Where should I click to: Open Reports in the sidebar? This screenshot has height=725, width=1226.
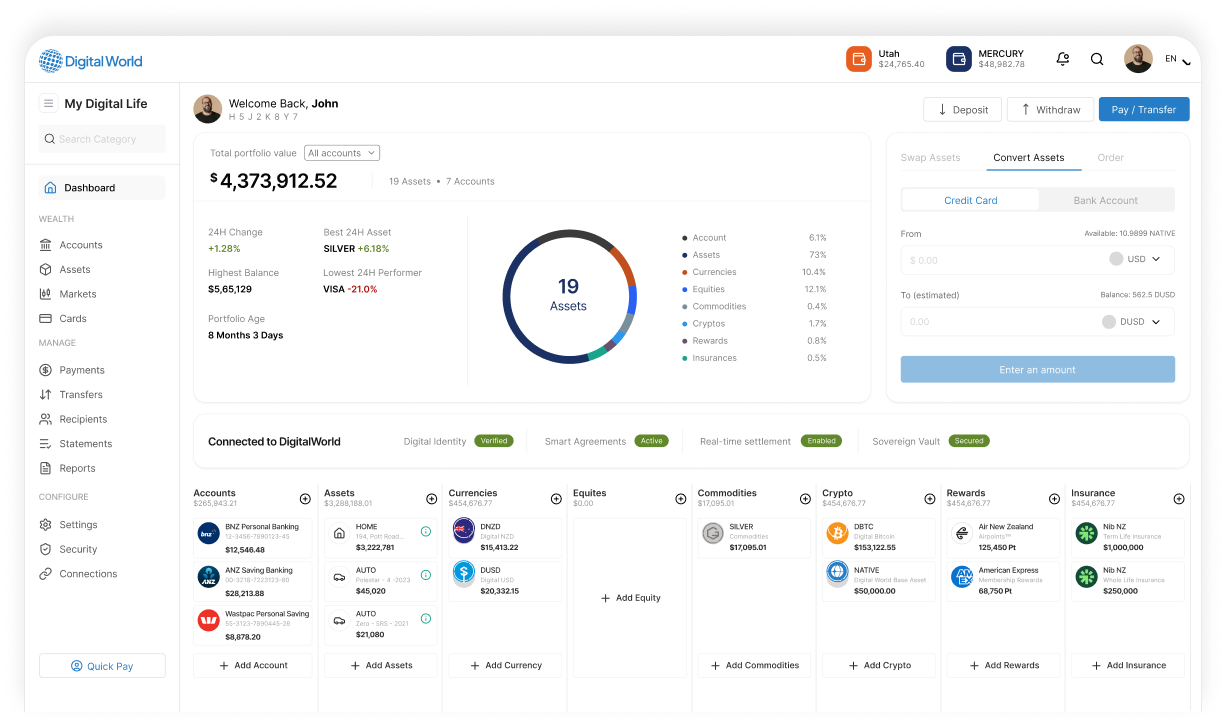tap(68, 468)
